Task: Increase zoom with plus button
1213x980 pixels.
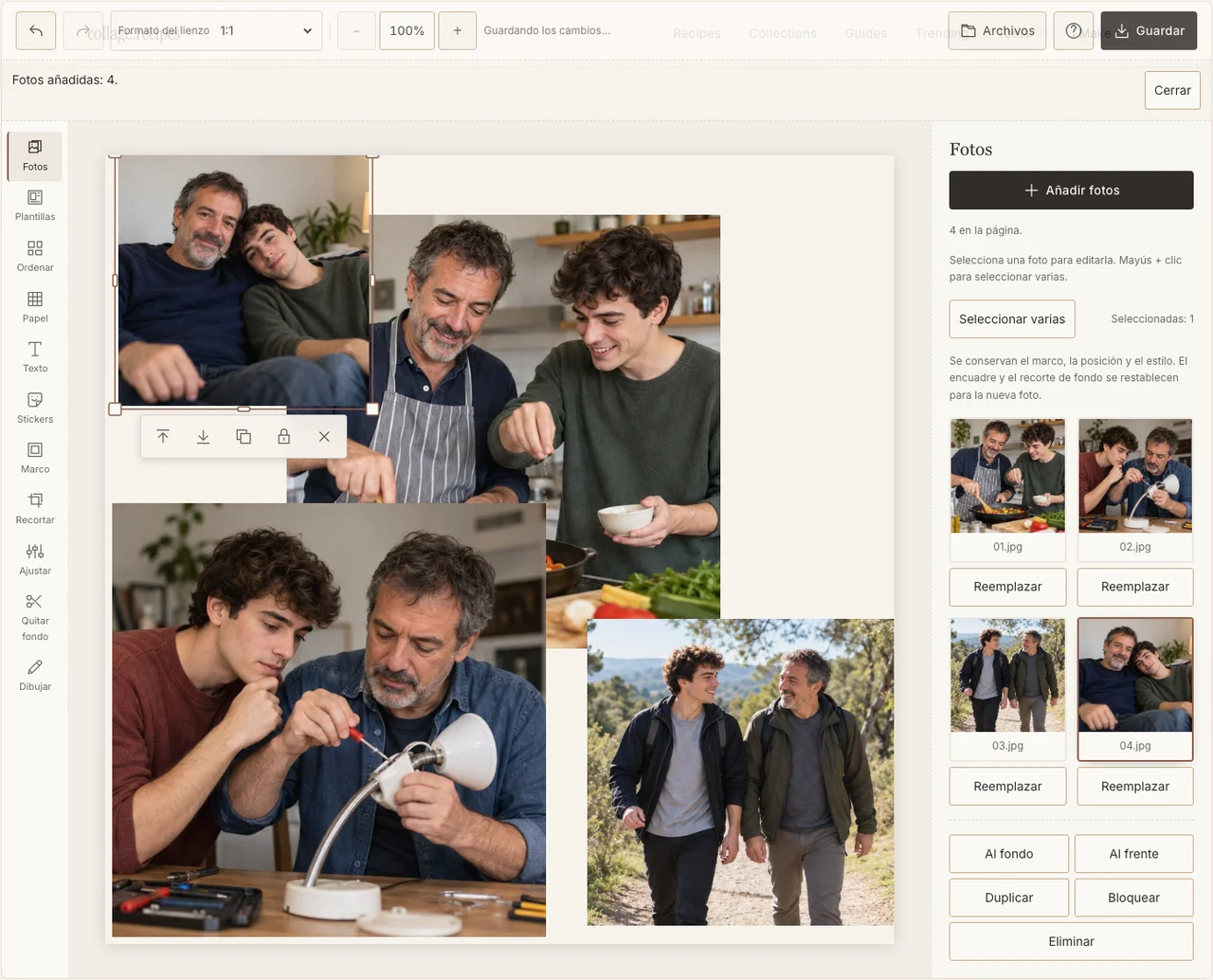Action: pyautogui.click(x=457, y=31)
